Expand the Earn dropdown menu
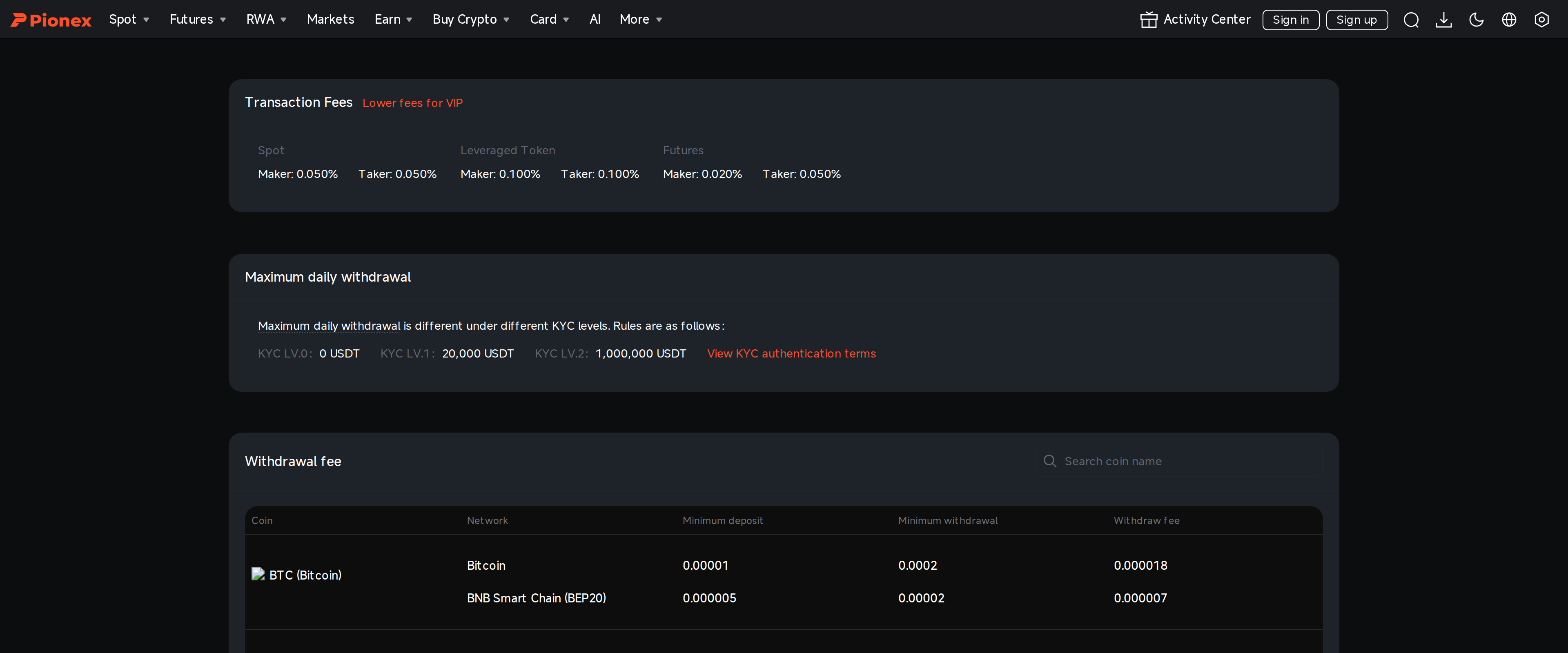1568x653 pixels. 393,20
